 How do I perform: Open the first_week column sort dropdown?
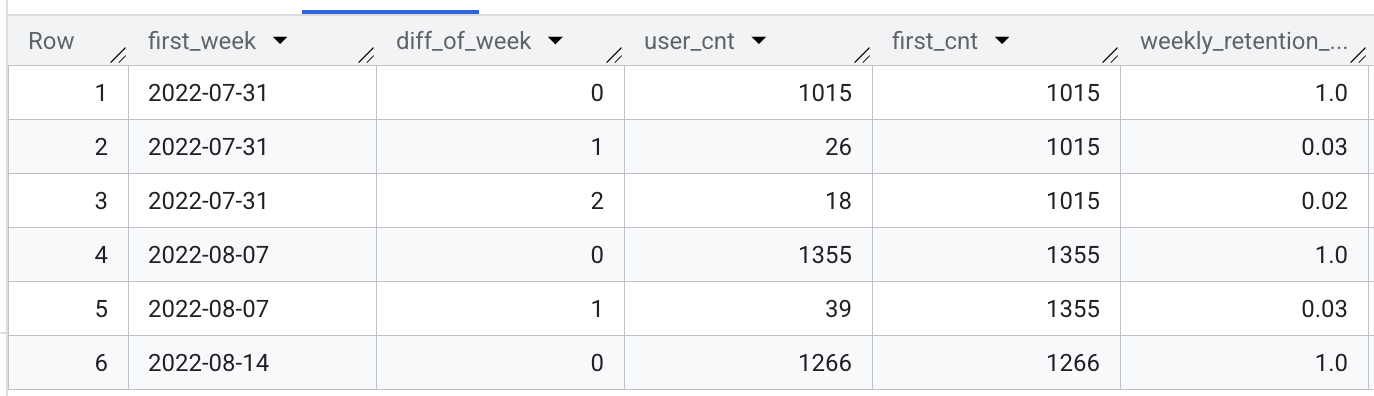click(279, 42)
